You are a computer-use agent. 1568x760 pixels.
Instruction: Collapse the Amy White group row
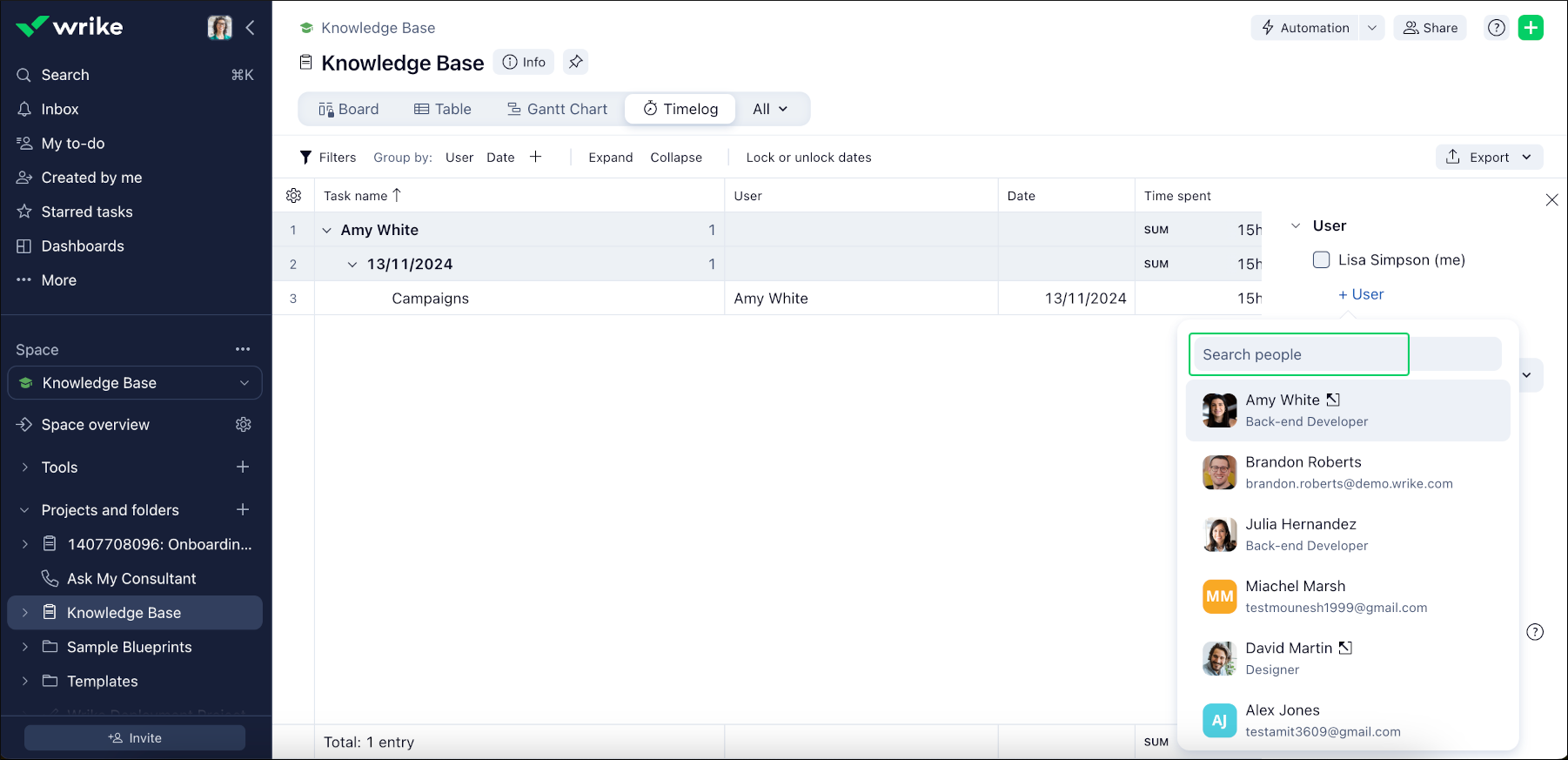327,230
